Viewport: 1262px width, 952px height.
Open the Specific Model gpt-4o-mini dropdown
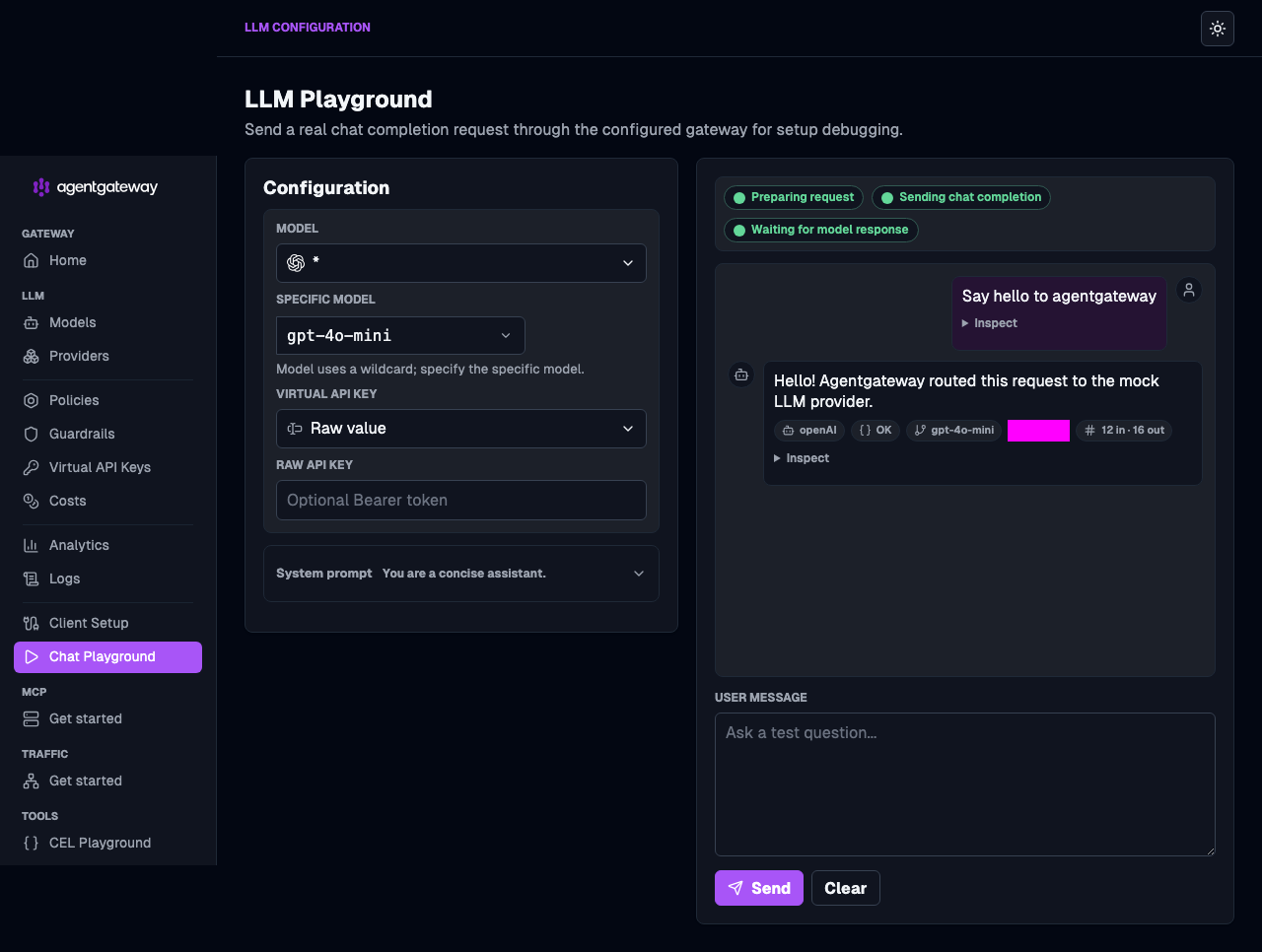pos(400,335)
